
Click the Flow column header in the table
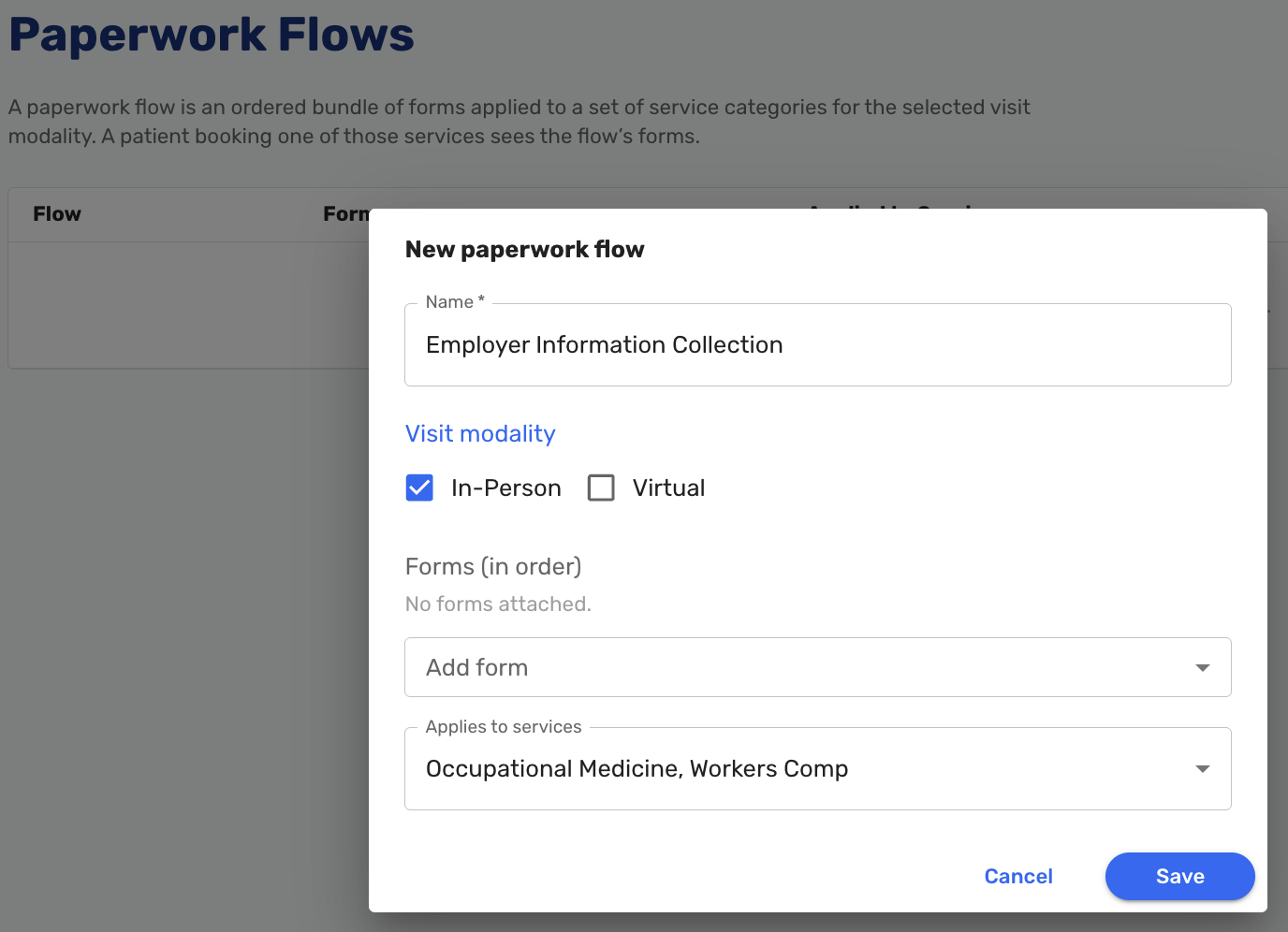[57, 213]
